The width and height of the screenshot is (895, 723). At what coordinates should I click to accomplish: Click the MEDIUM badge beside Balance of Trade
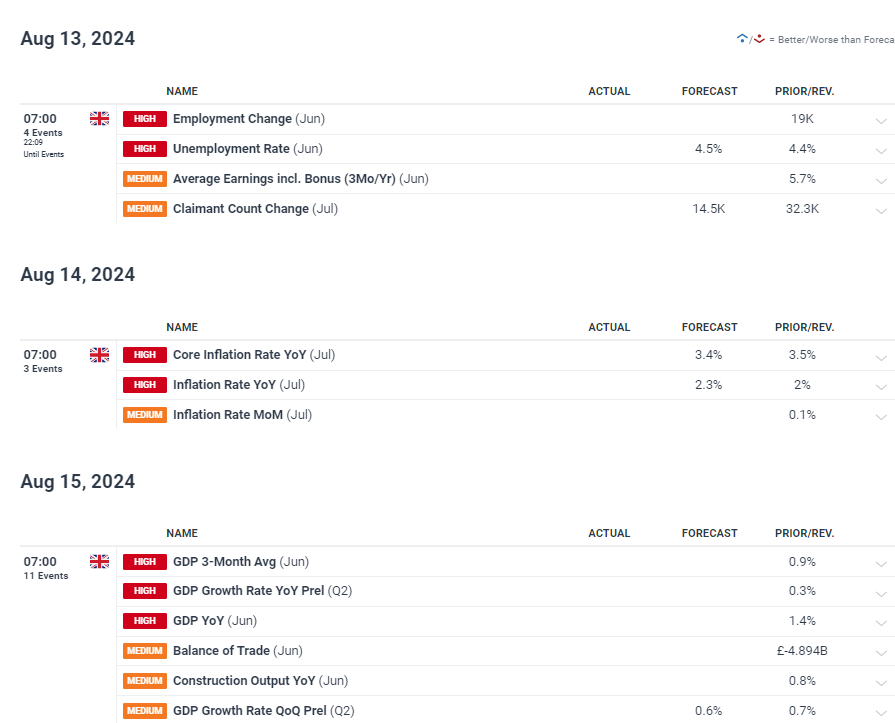(144, 651)
